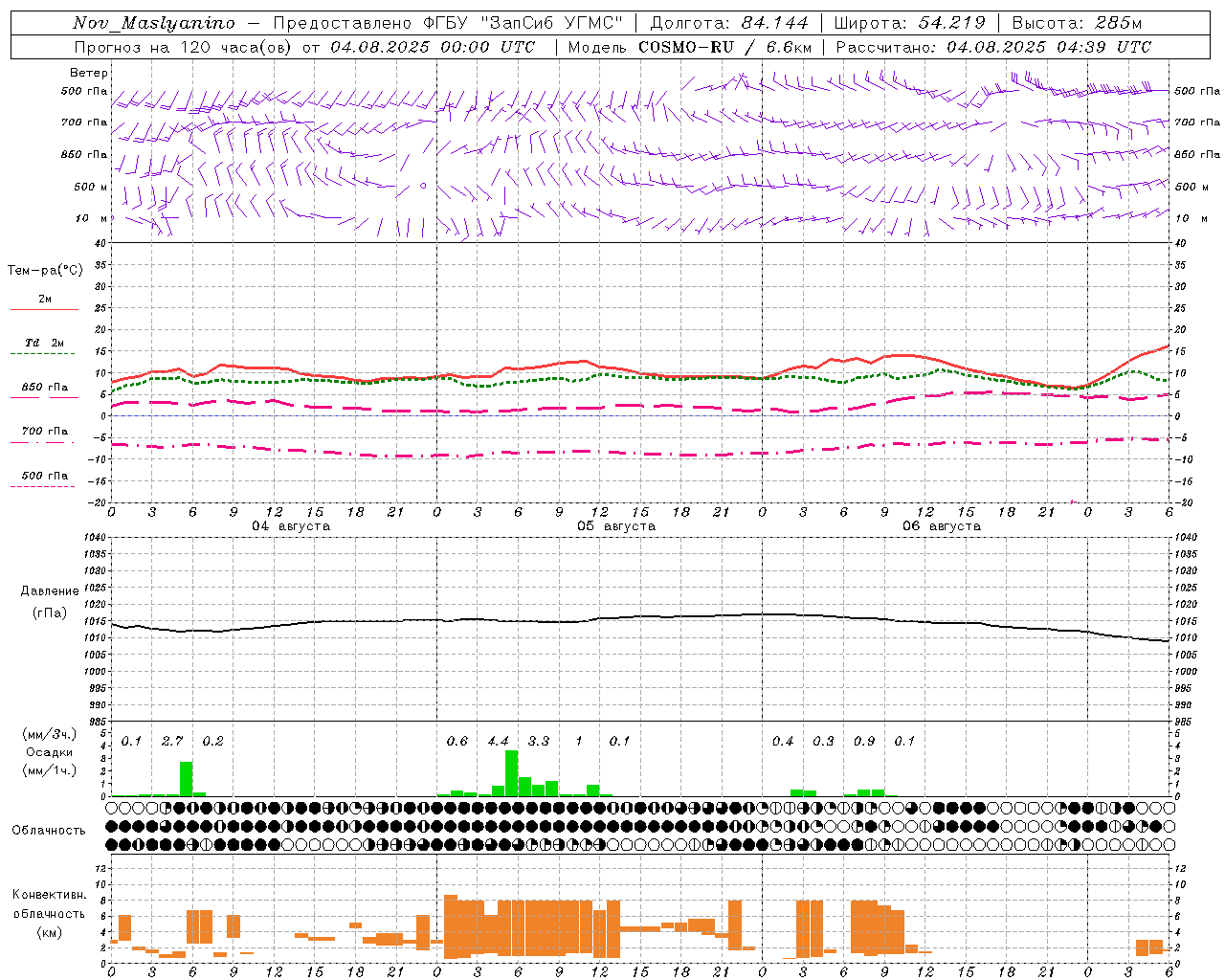This screenshot has height=980, width=1225.
Task: Click the provider text ФГБУ "ЗапСиб УГМС"
Action: [523, 23]
